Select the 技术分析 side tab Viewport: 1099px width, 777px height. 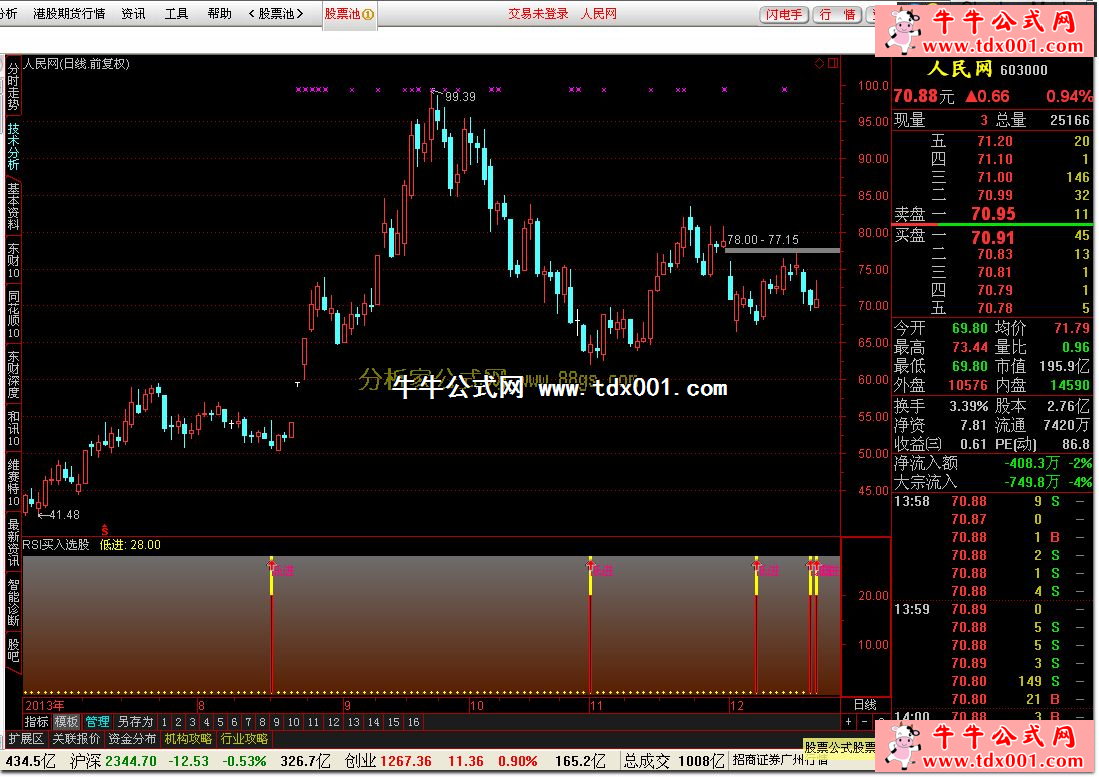[13, 146]
